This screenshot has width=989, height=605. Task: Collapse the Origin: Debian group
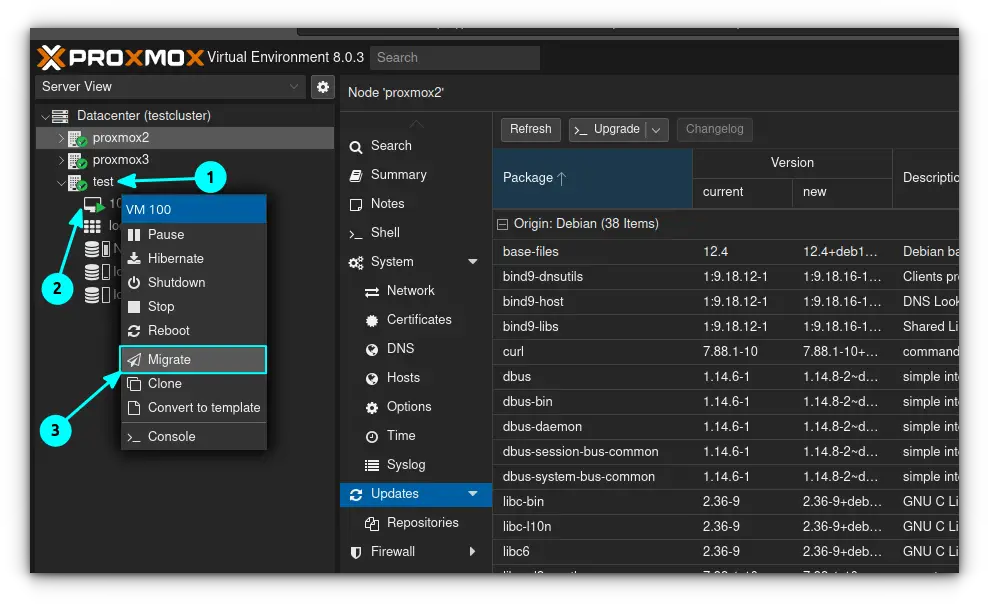[x=502, y=225]
